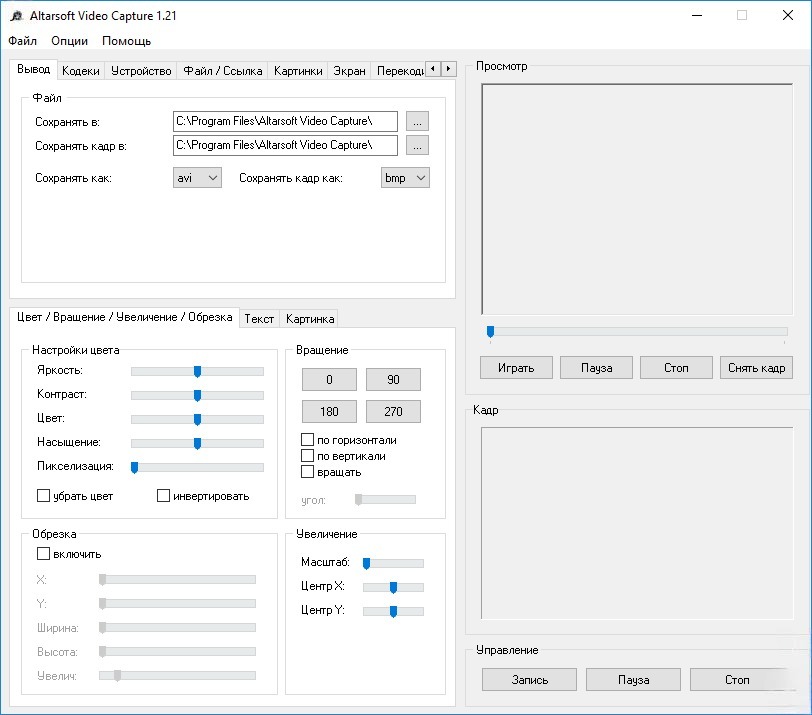812x715 pixels.
Task: Click the Контраст slider
Action: [197, 395]
